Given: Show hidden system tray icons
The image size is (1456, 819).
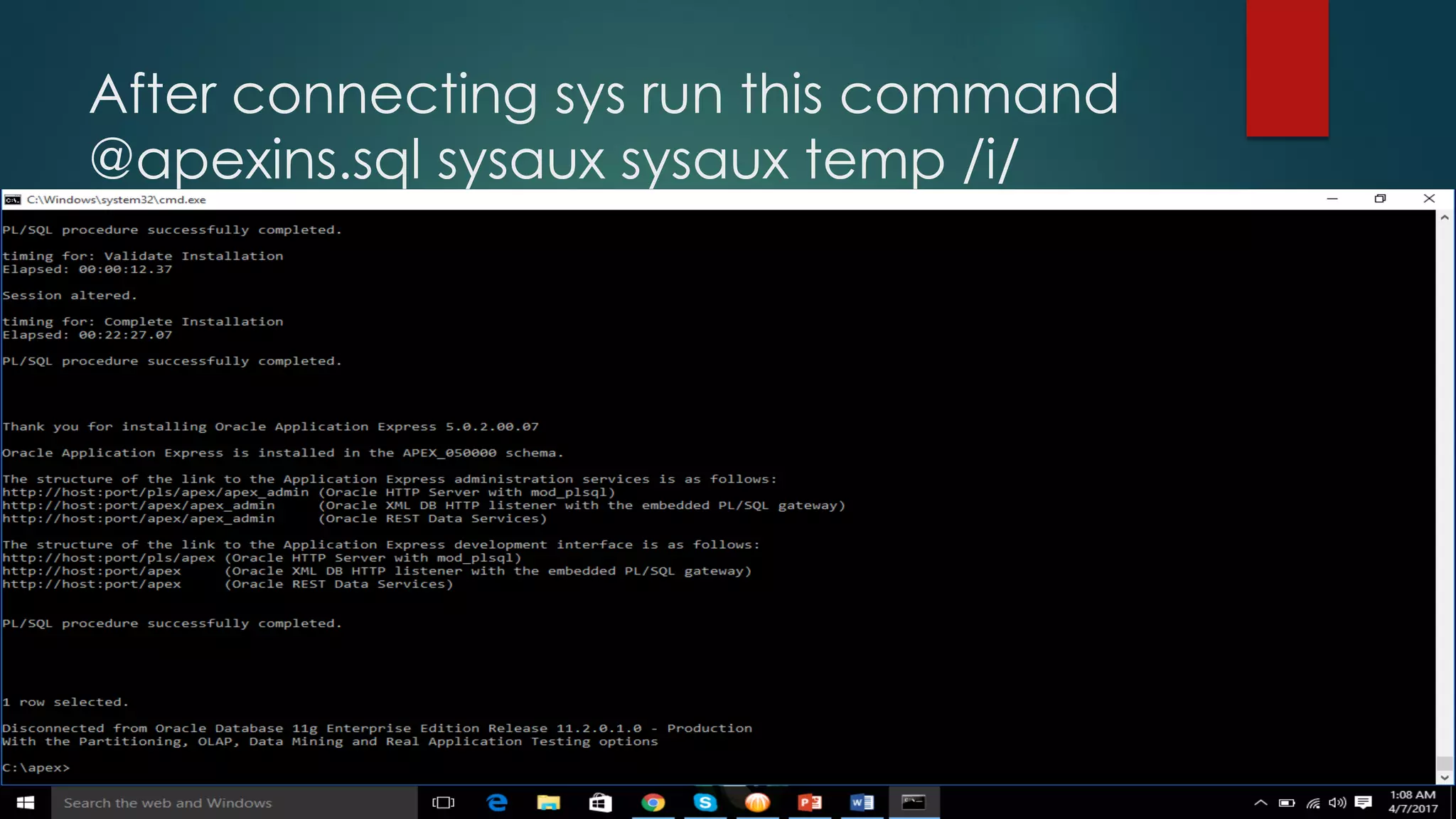Looking at the screenshot, I should tap(1260, 803).
